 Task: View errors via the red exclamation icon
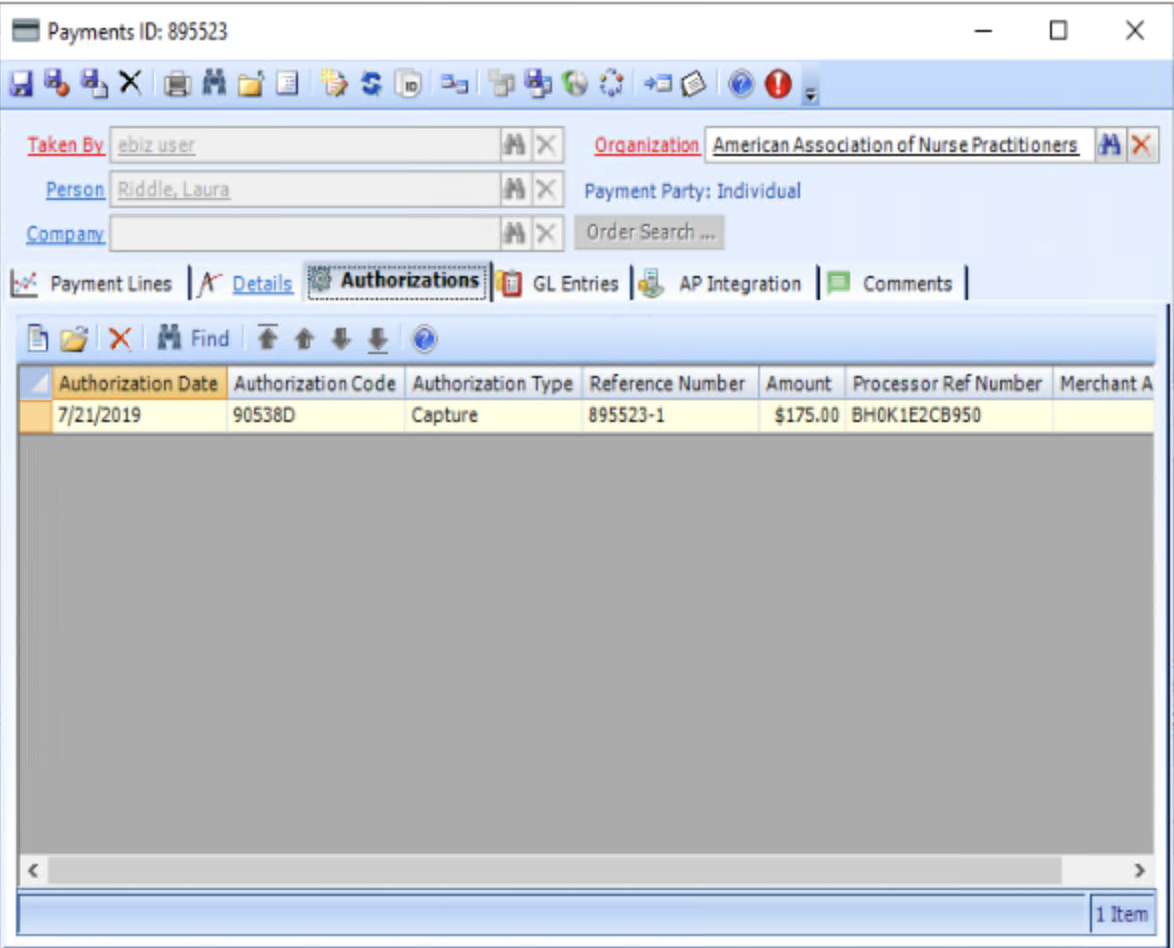tap(777, 84)
